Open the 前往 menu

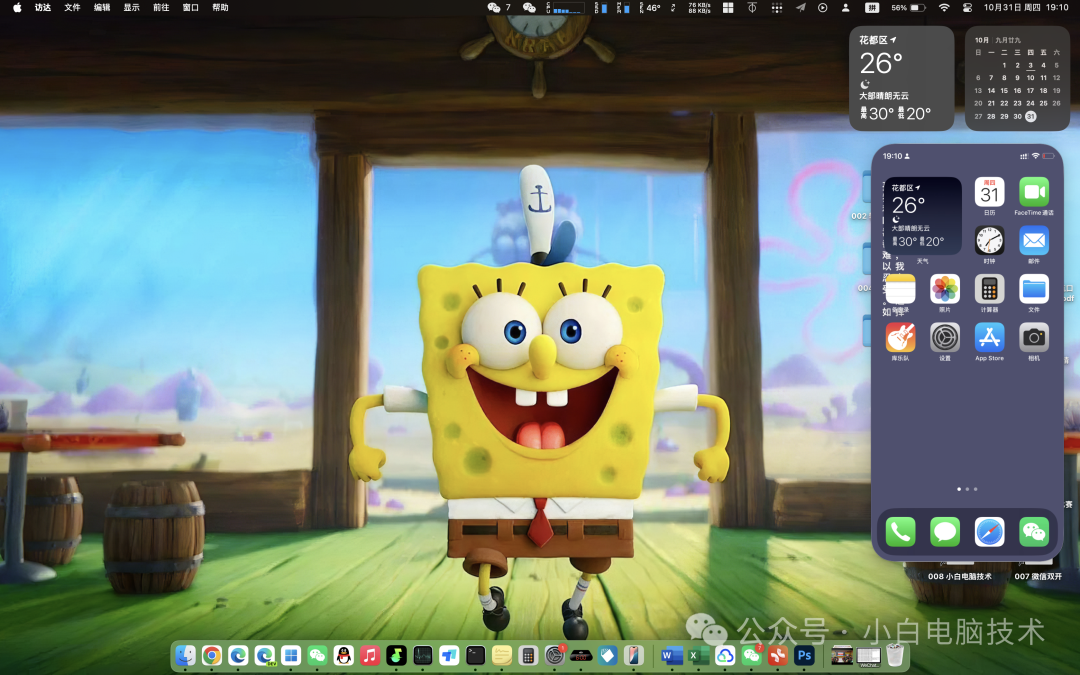tap(161, 8)
